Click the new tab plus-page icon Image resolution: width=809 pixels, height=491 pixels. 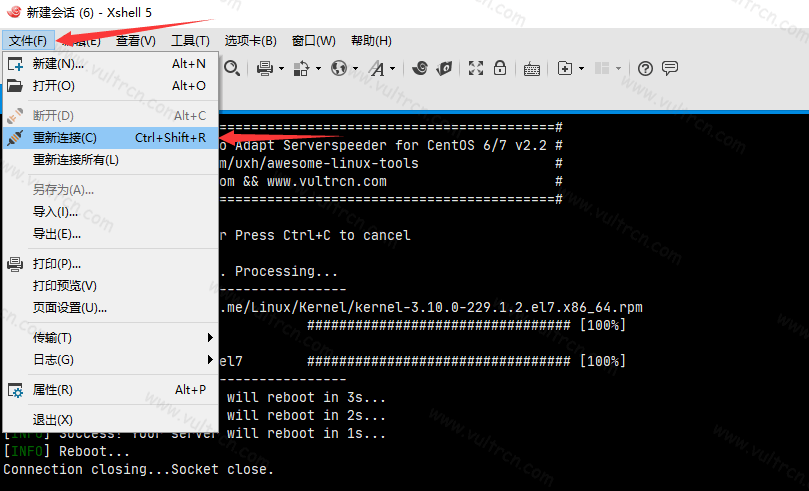pyautogui.click(x=565, y=68)
